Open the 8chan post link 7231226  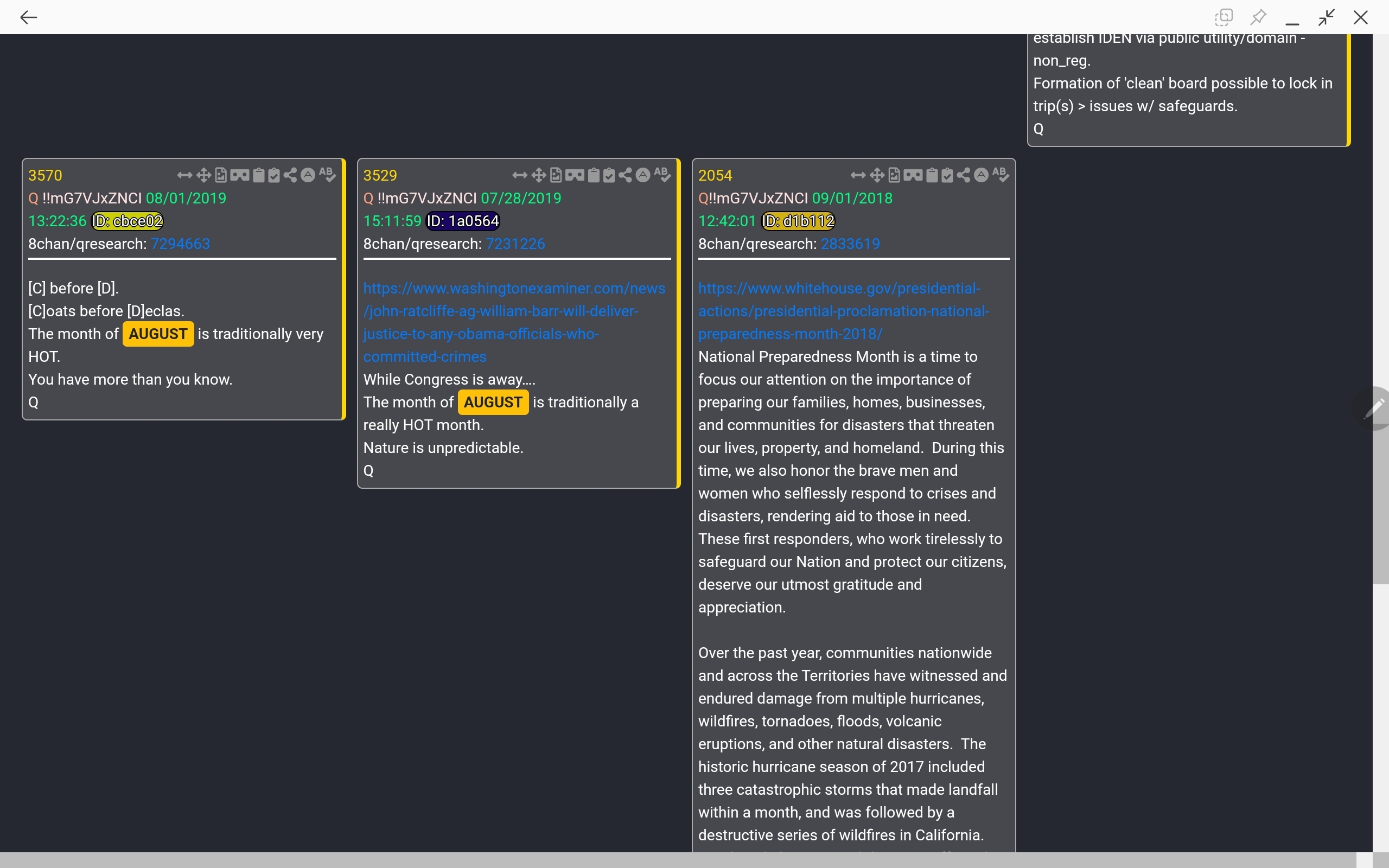[515, 244]
